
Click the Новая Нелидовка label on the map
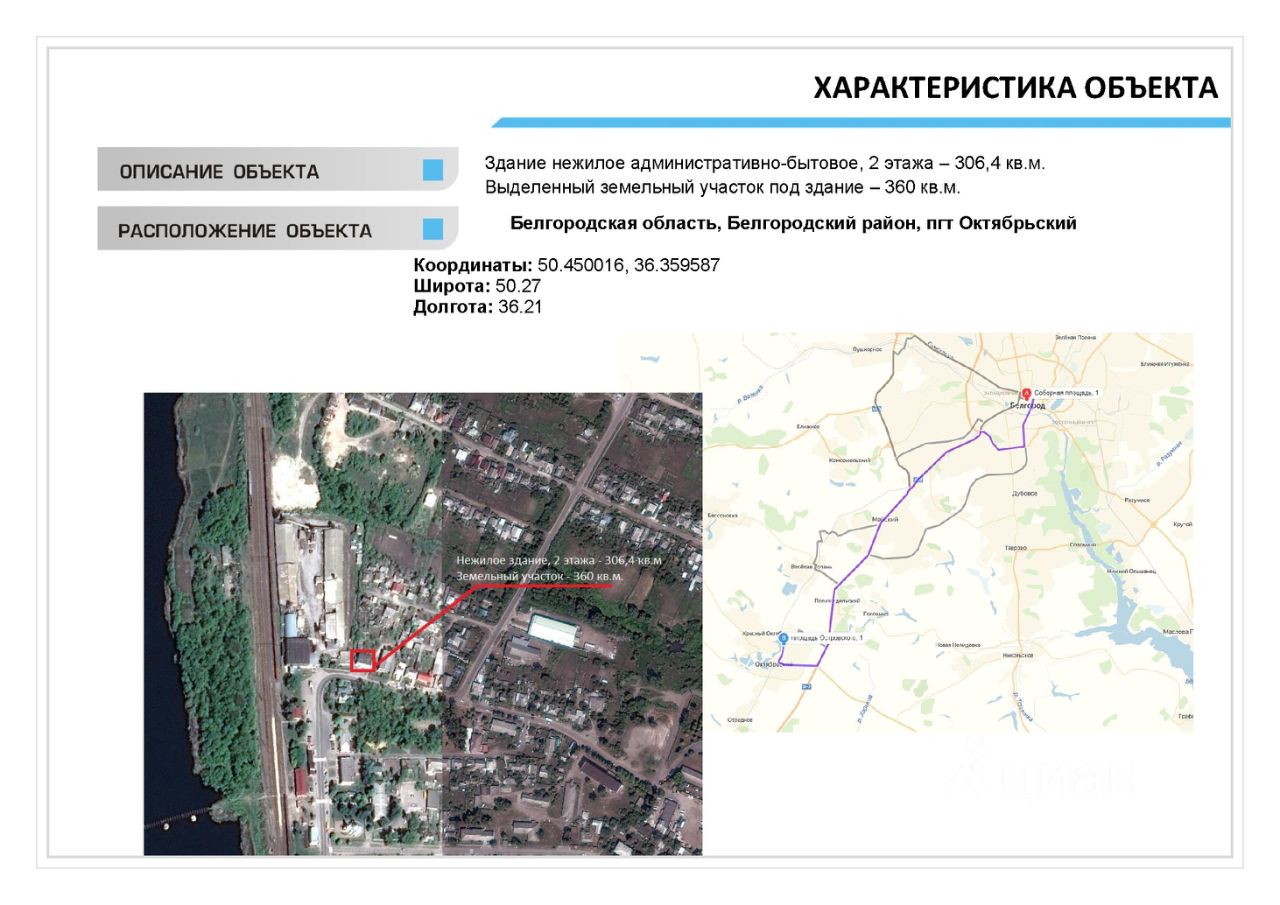pyautogui.click(x=959, y=645)
